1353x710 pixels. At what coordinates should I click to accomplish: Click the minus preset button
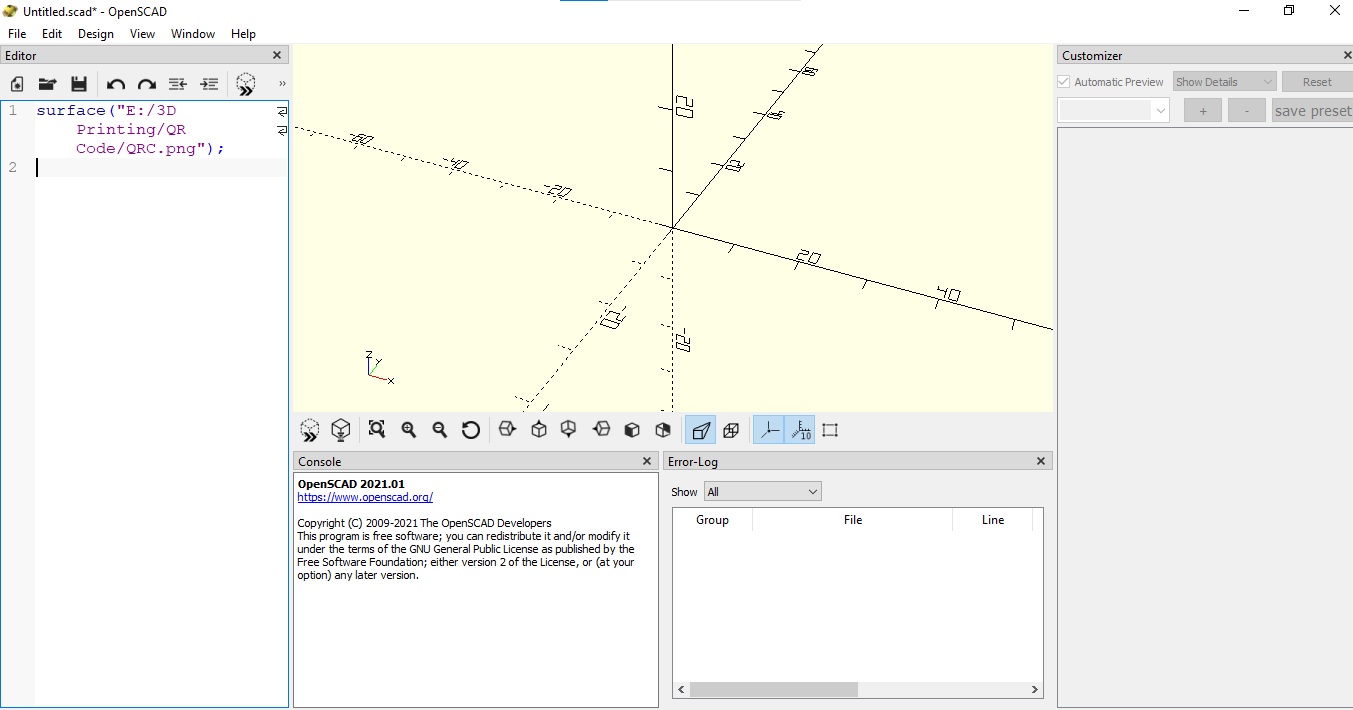1247,110
